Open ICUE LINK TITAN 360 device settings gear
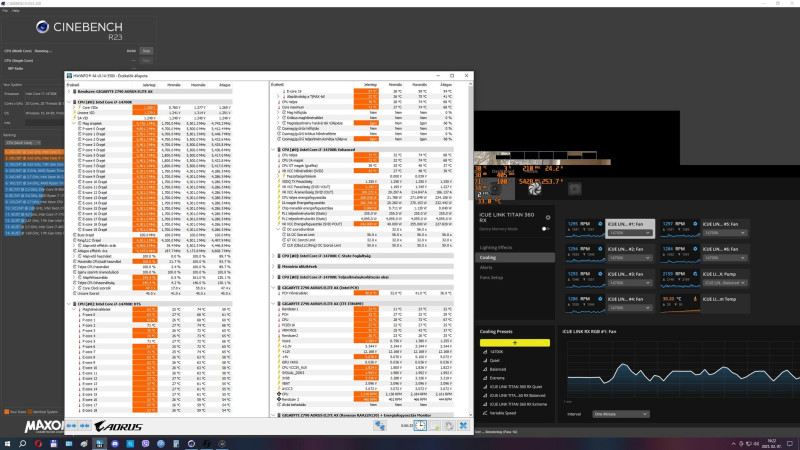This screenshot has width=800, height=450. [x=548, y=217]
